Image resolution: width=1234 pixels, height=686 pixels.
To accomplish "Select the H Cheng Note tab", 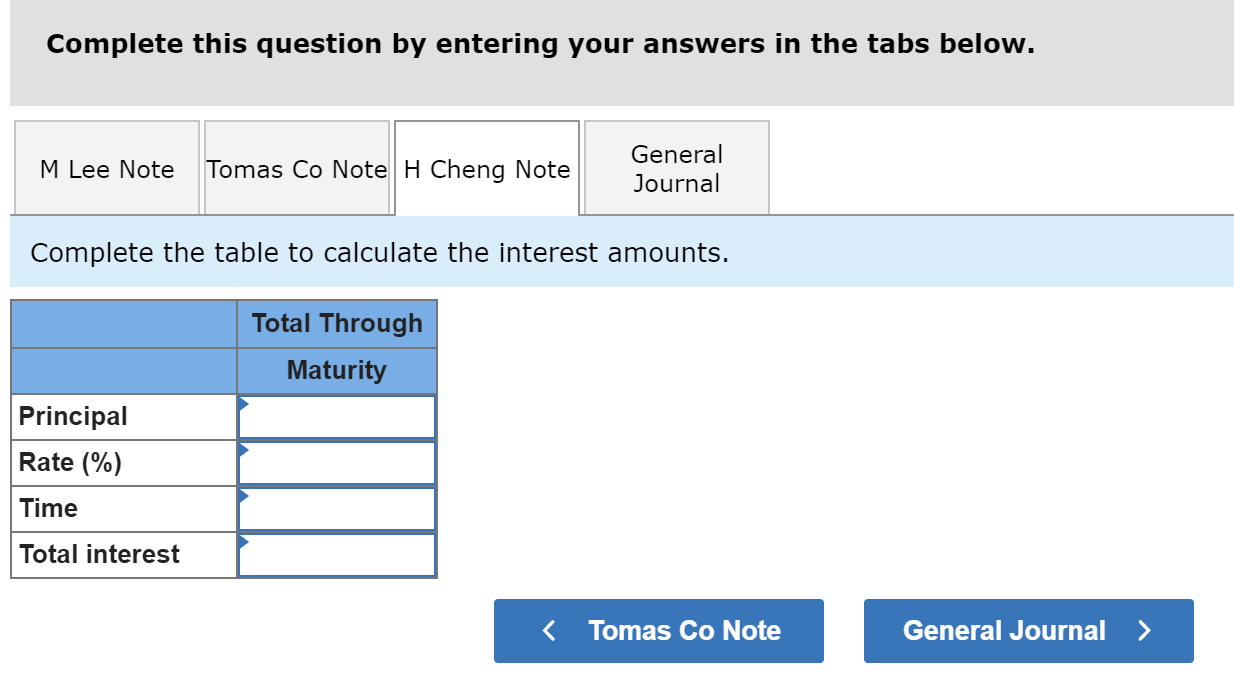I will tap(486, 168).
